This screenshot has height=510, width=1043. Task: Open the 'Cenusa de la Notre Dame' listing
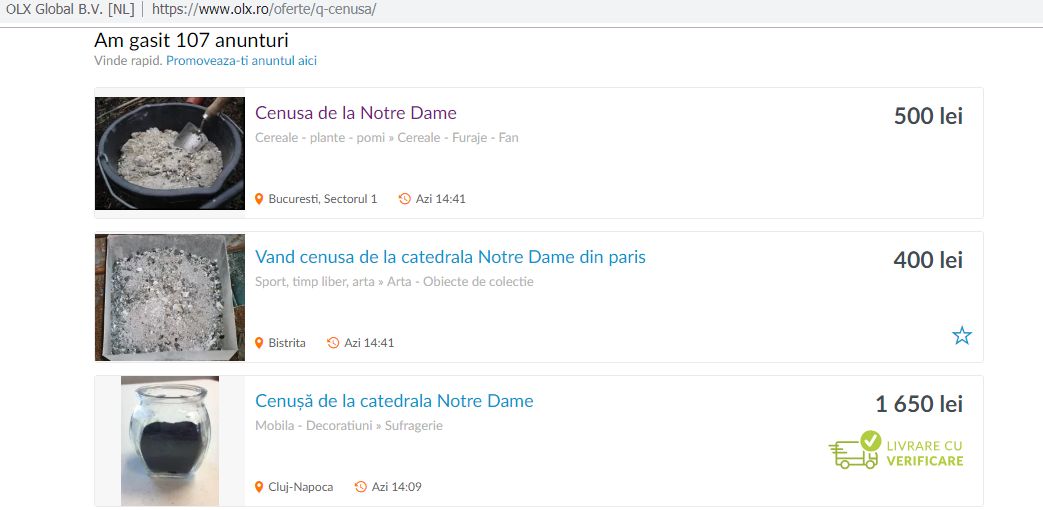(356, 113)
